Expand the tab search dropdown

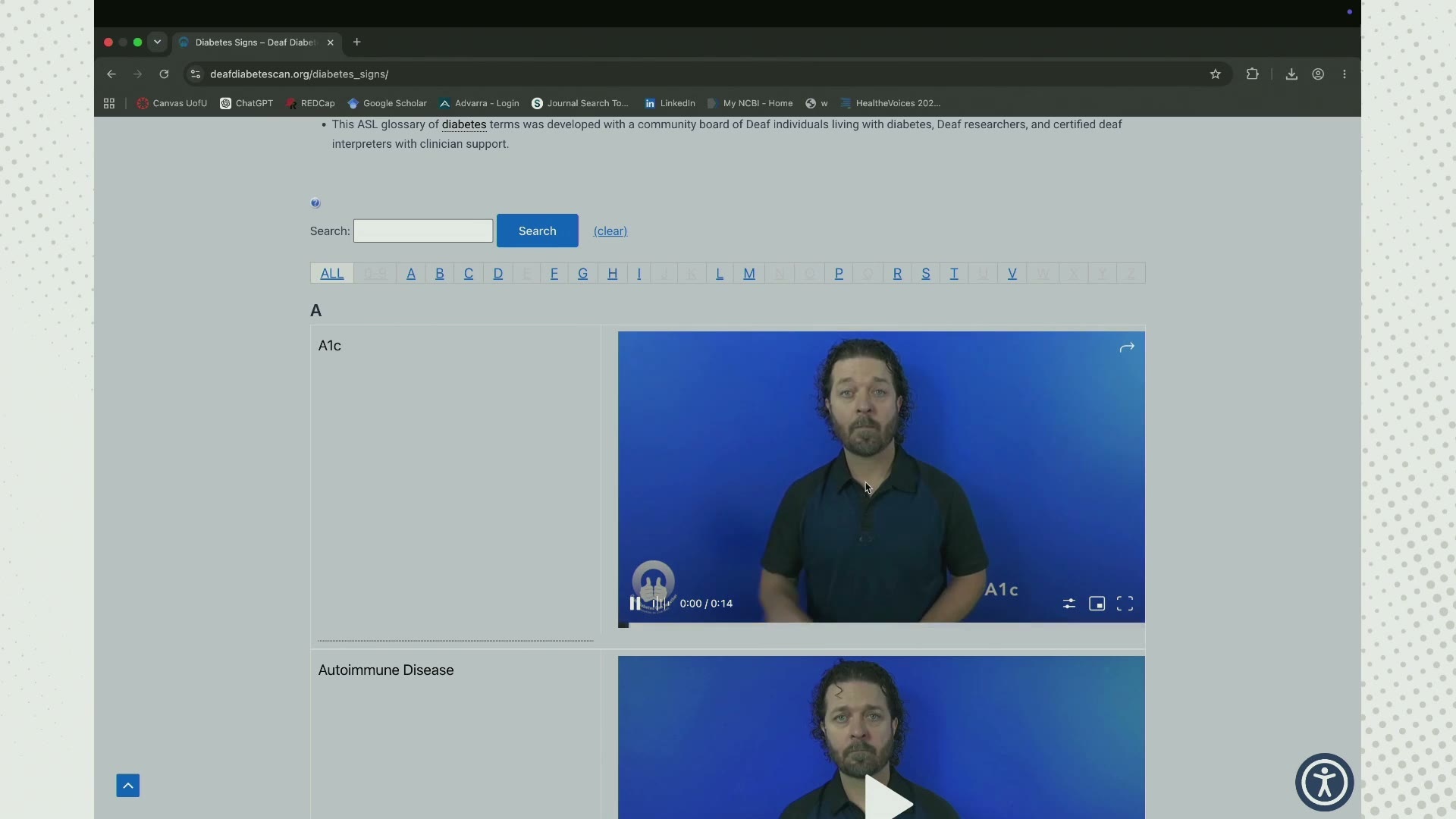coord(158,42)
